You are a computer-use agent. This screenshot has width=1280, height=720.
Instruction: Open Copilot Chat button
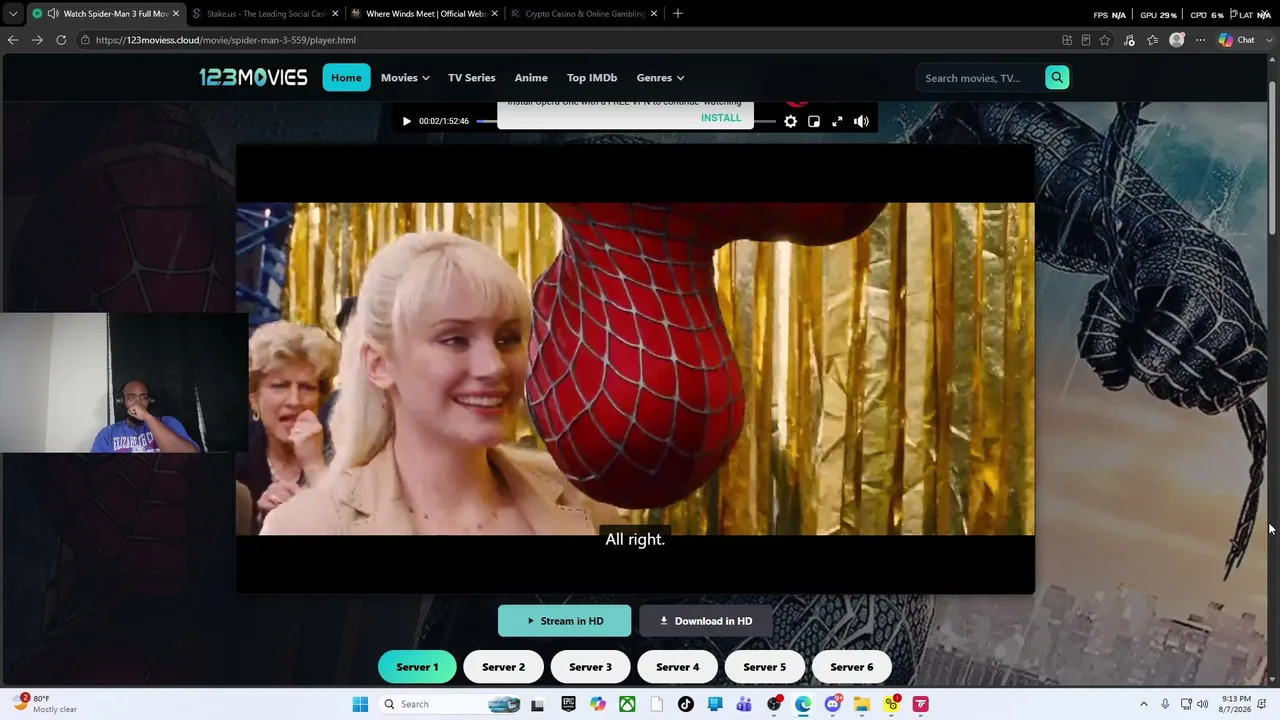pos(1237,40)
